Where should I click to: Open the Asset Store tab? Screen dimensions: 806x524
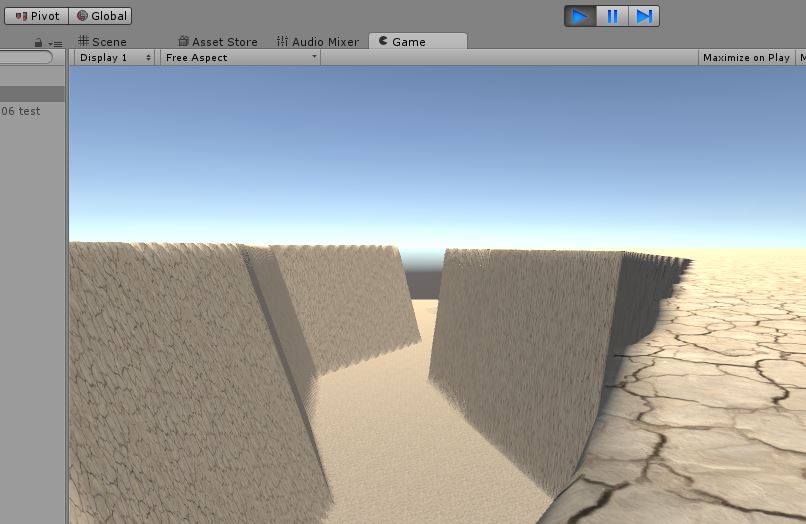tap(218, 42)
